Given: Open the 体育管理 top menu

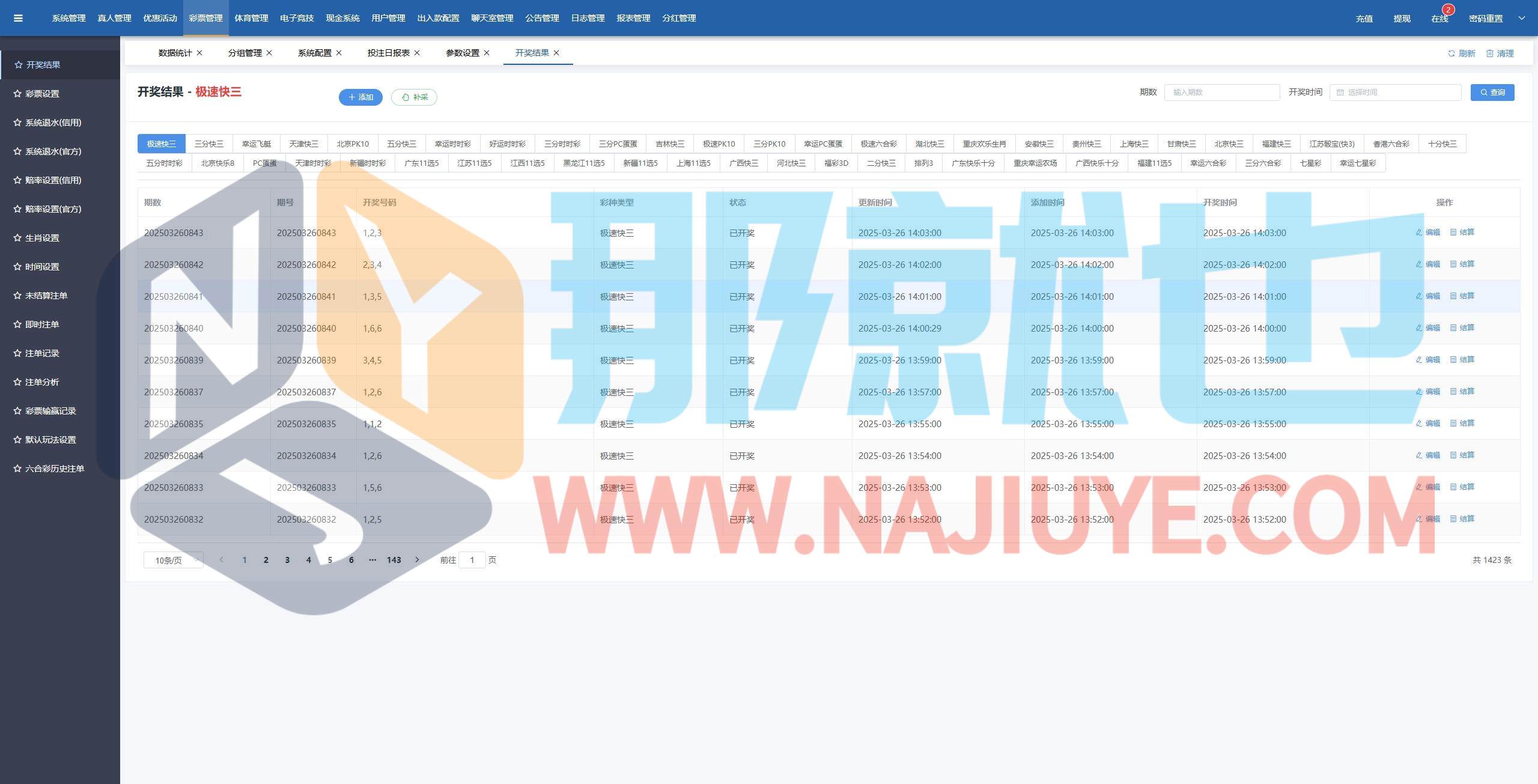Looking at the screenshot, I should pyautogui.click(x=251, y=18).
